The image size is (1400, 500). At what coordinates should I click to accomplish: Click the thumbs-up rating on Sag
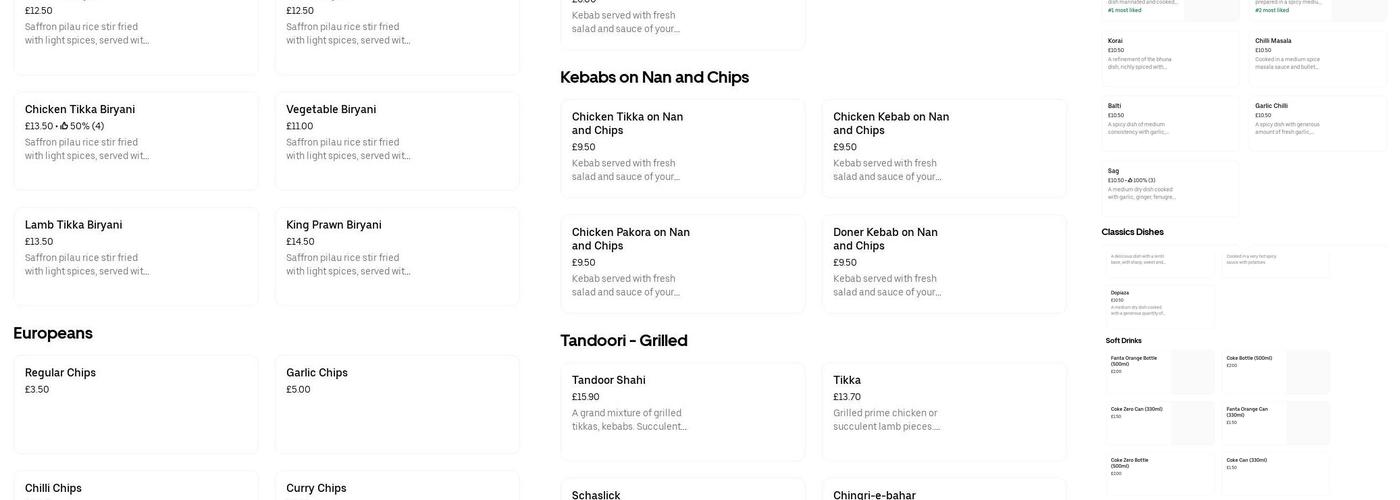(x=1131, y=180)
